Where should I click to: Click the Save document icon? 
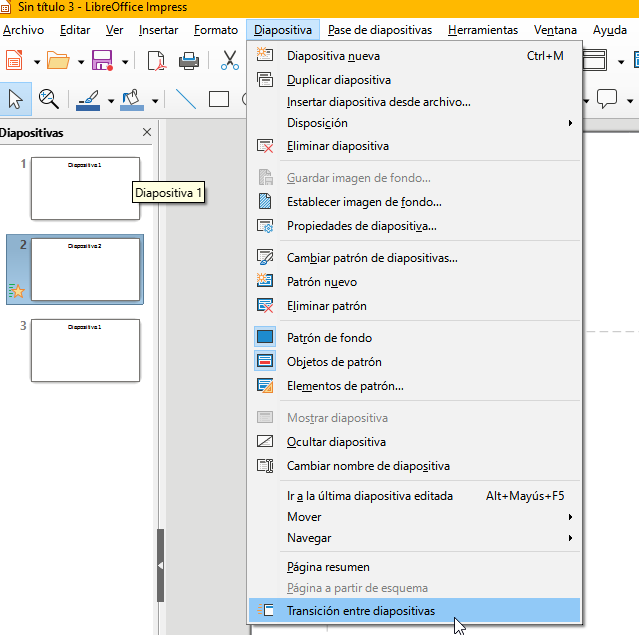[x=102, y=61]
